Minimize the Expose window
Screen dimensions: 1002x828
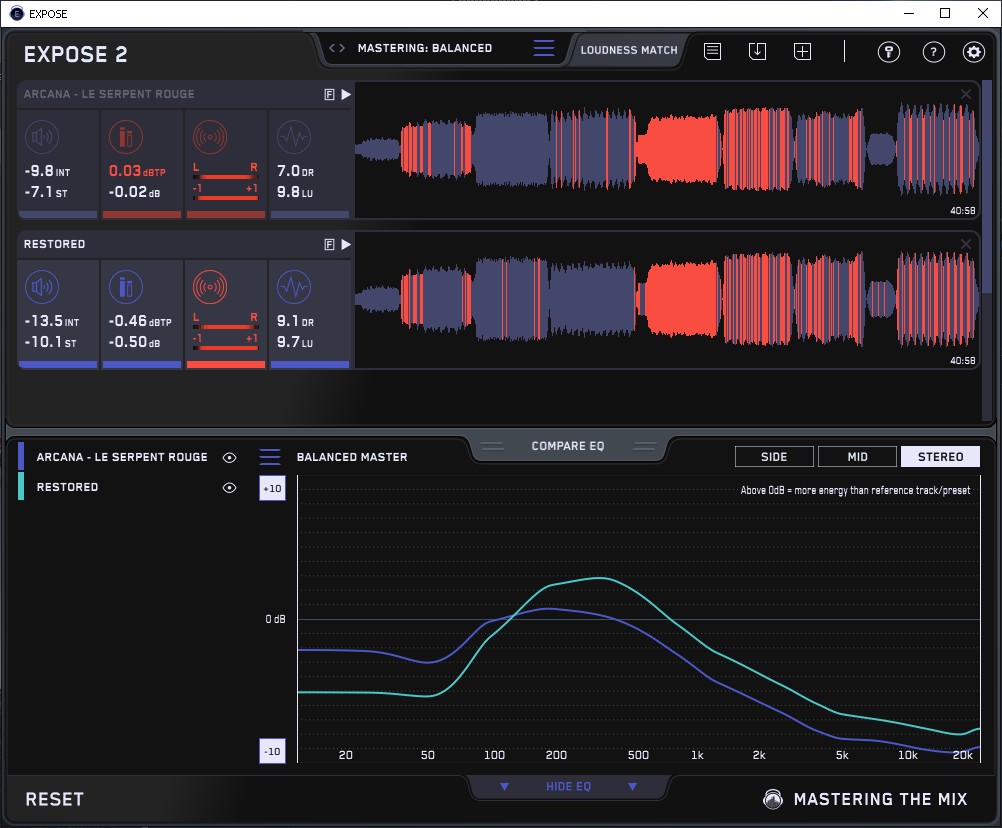pyautogui.click(x=909, y=13)
